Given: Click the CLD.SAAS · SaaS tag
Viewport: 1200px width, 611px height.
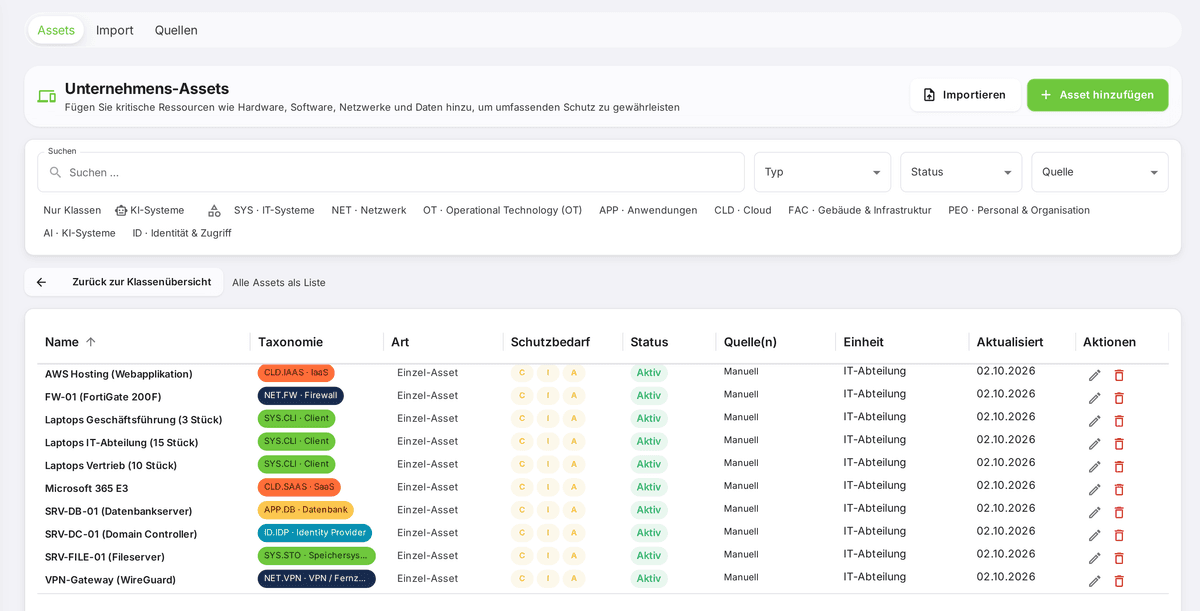Looking at the screenshot, I should pyautogui.click(x=299, y=487).
